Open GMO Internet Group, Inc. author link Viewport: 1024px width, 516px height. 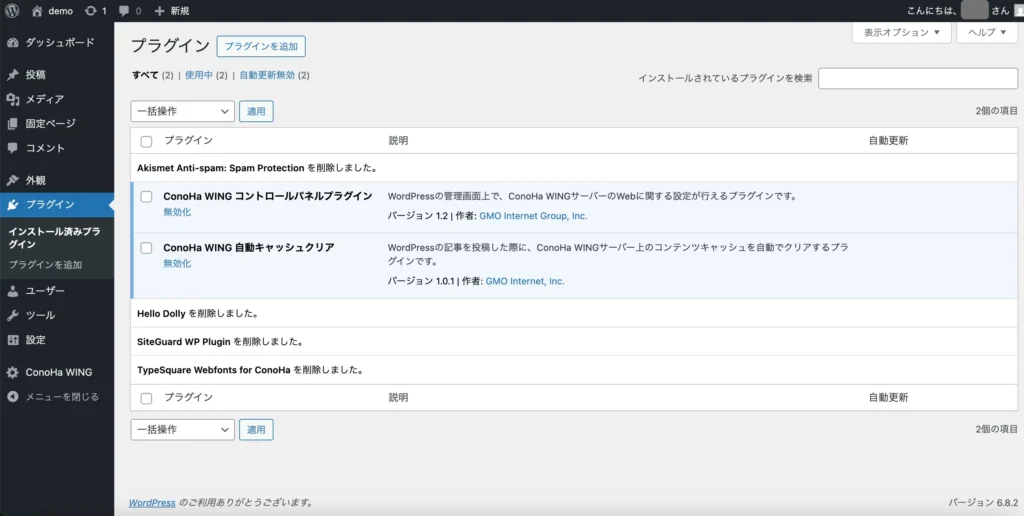534,216
